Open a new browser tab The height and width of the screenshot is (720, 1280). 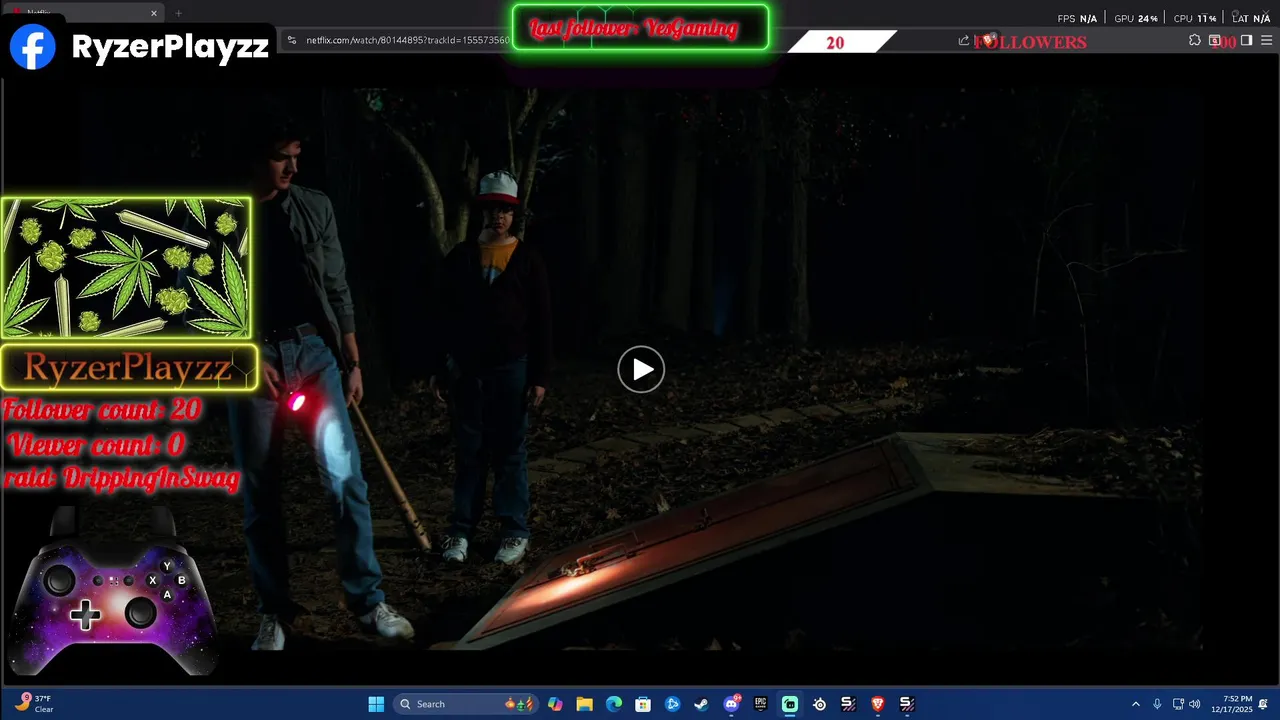click(x=178, y=13)
